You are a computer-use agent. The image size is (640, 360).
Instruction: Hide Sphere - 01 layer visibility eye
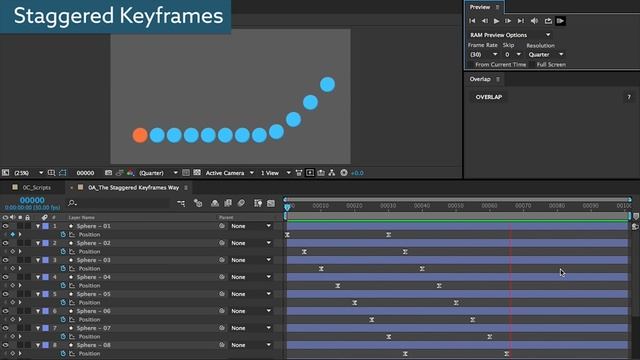coord(5,226)
